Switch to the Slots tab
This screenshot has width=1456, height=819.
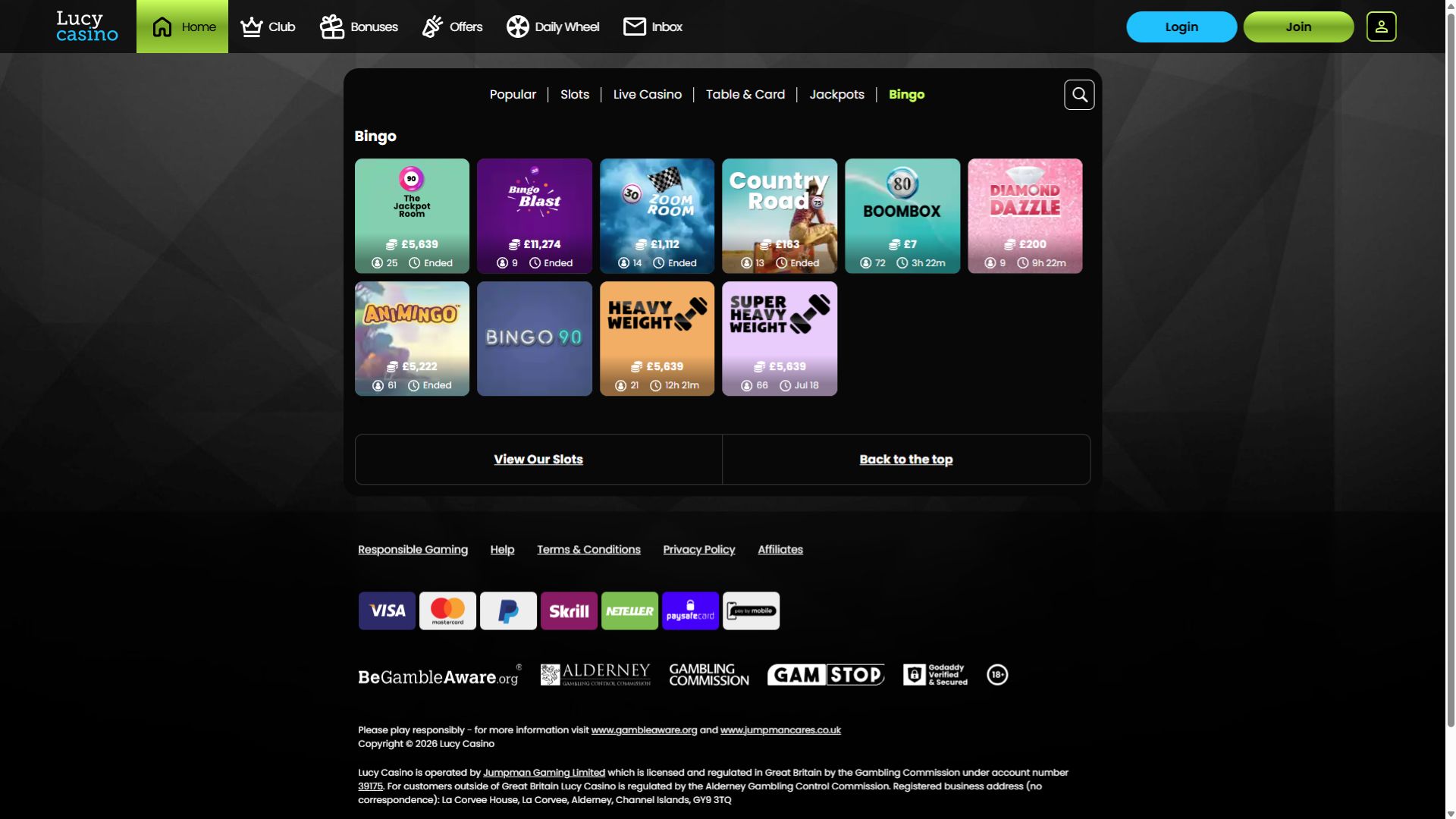click(x=575, y=95)
